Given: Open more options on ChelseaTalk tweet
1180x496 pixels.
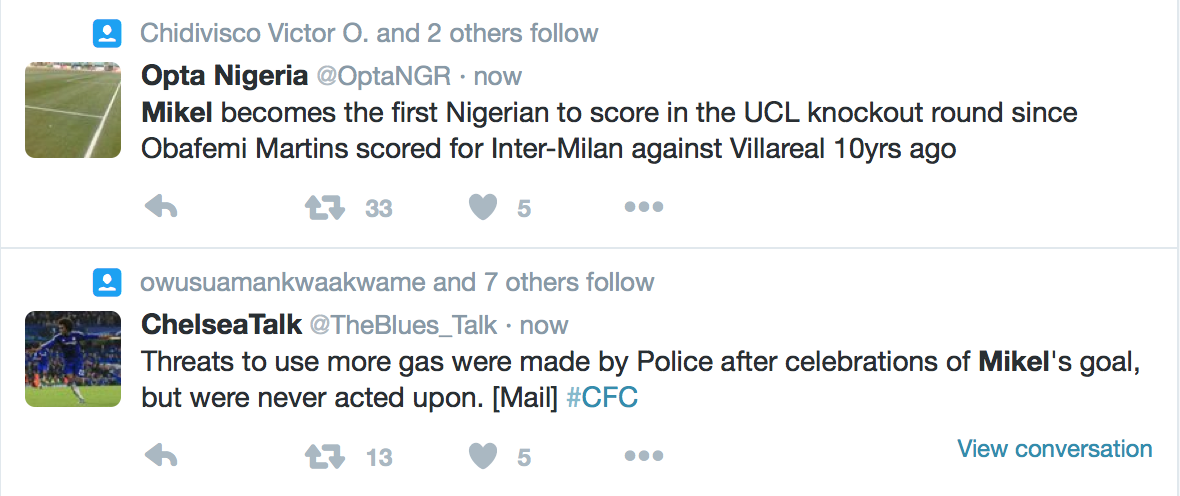Looking at the screenshot, I should [643, 457].
